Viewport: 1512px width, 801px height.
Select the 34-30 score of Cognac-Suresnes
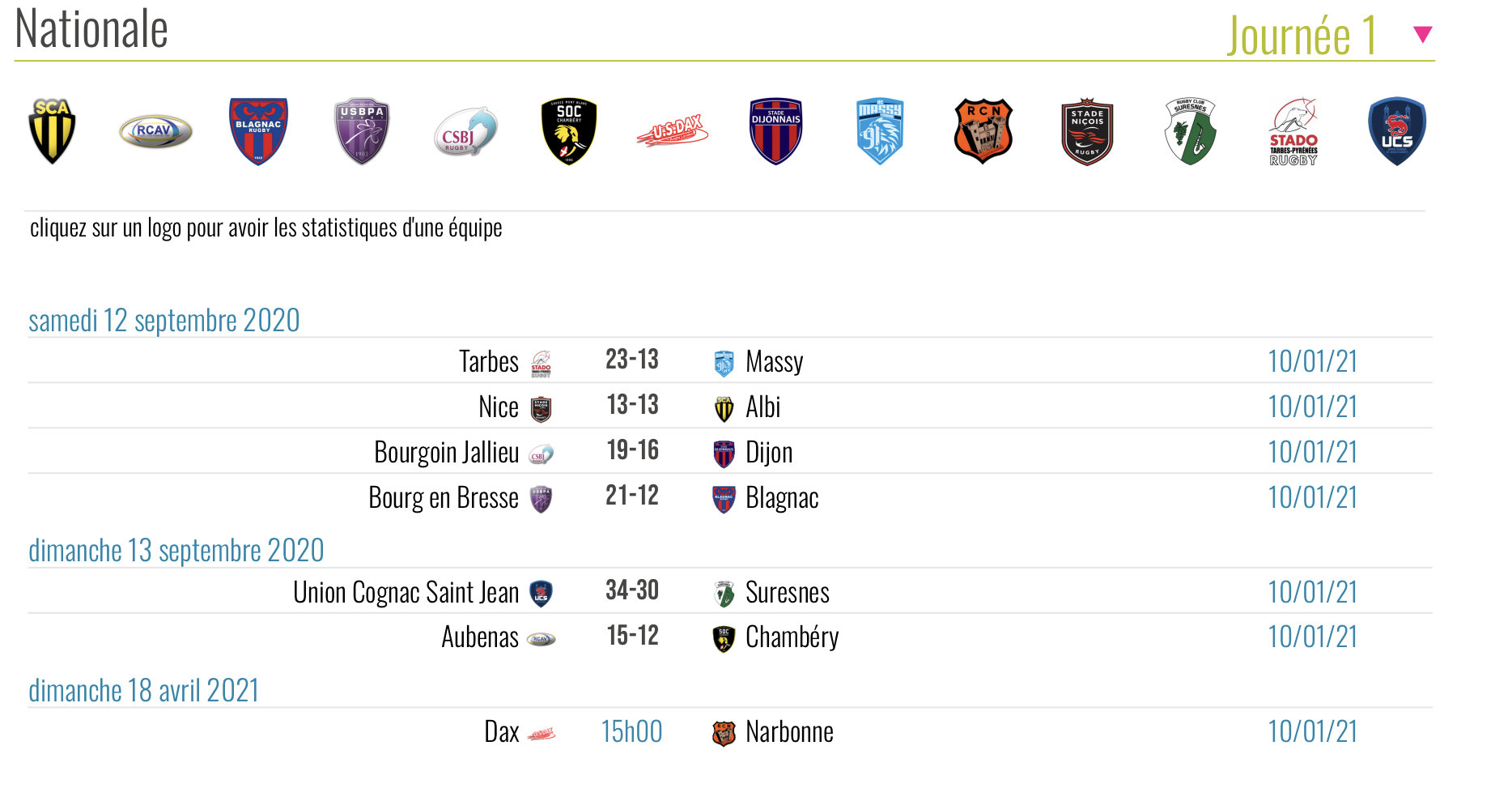pyautogui.click(x=632, y=590)
